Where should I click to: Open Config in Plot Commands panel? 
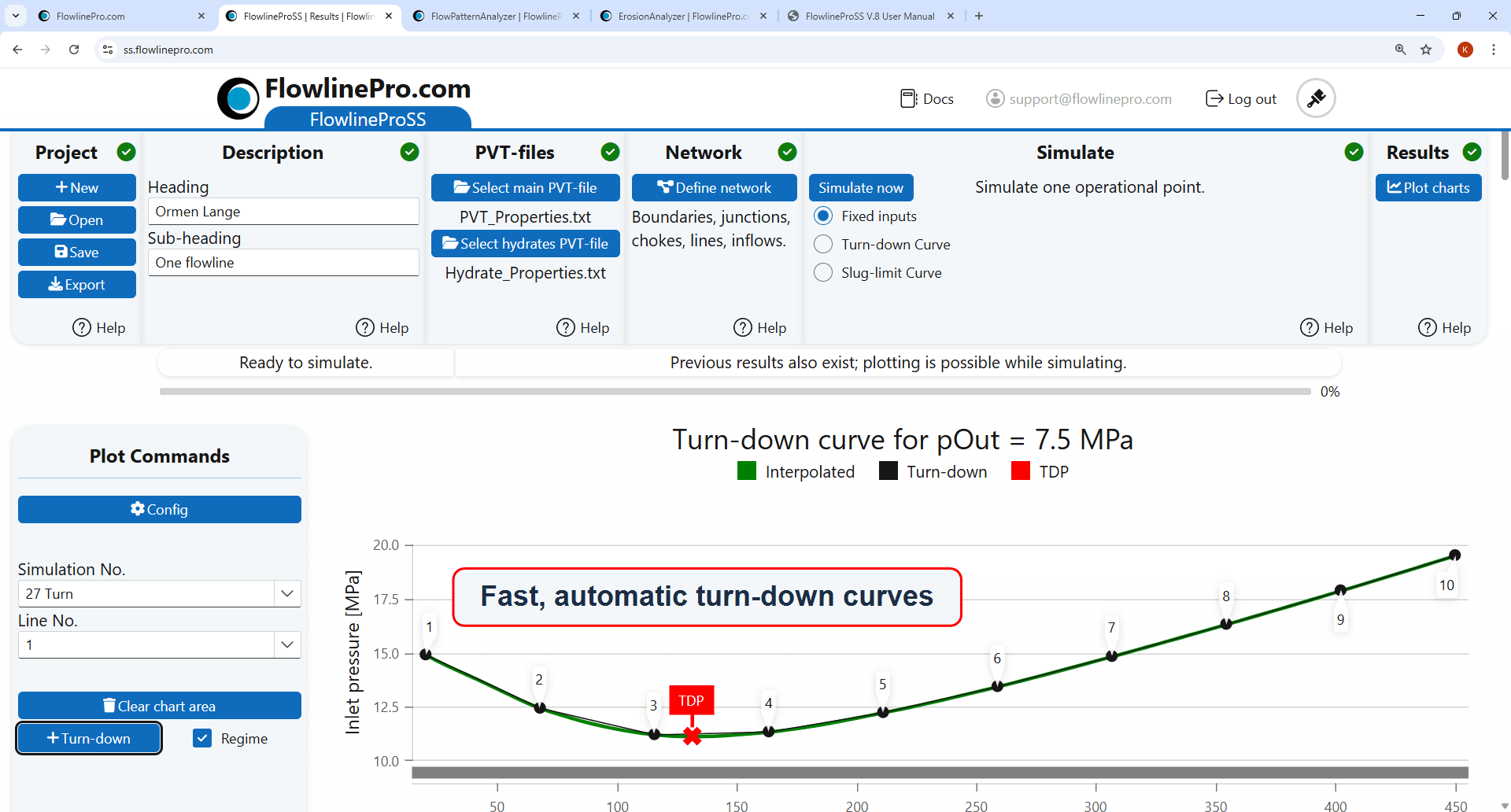click(159, 509)
